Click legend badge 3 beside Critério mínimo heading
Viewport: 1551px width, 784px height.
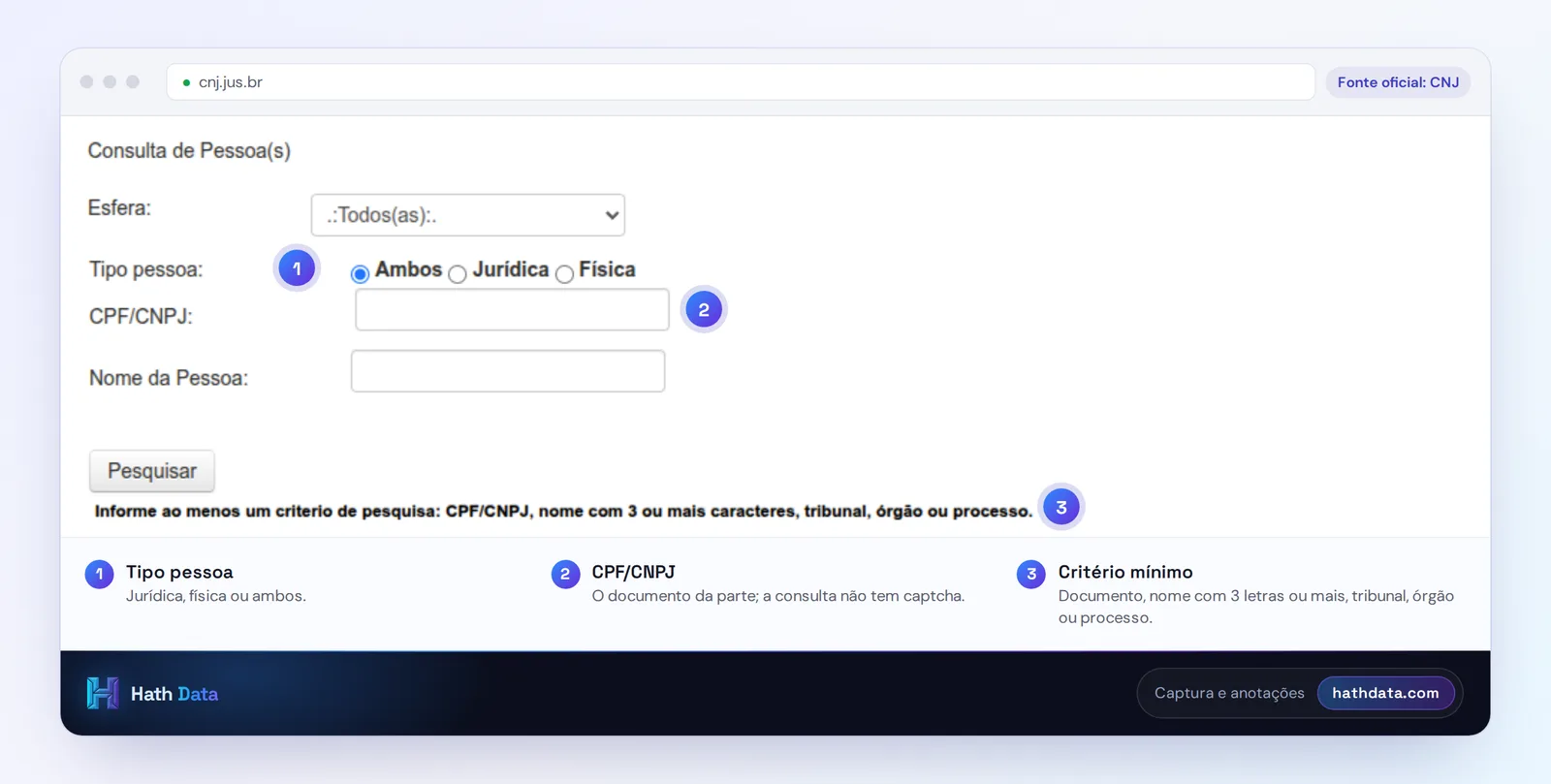pyautogui.click(x=1031, y=574)
